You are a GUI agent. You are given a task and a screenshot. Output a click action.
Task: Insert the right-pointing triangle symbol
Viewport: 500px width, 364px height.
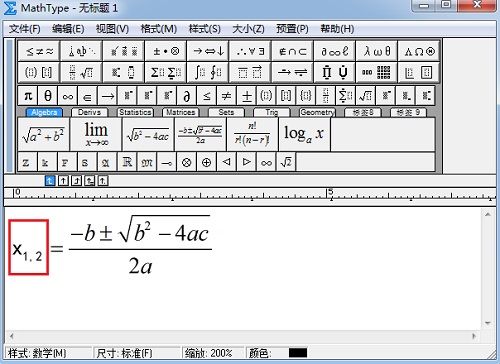(x=246, y=162)
